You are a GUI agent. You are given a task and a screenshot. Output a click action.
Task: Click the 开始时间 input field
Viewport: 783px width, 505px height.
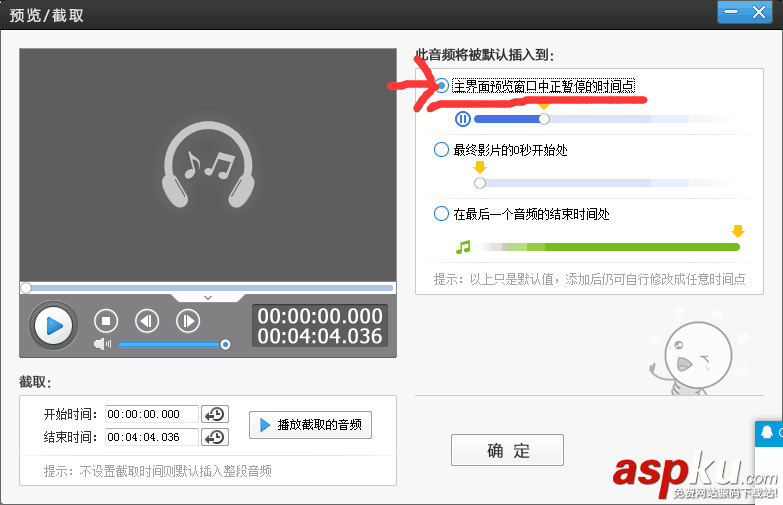[x=152, y=414]
